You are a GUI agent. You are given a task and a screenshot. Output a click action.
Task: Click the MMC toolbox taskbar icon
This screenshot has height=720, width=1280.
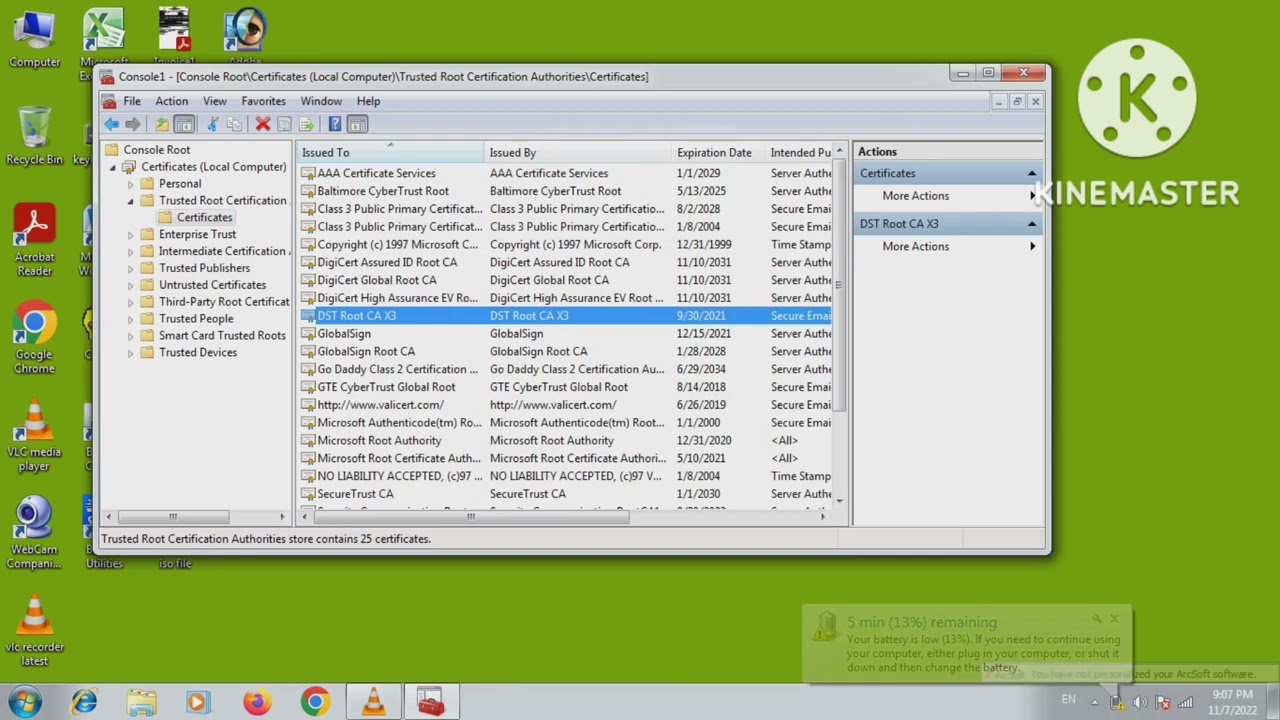[x=431, y=703]
